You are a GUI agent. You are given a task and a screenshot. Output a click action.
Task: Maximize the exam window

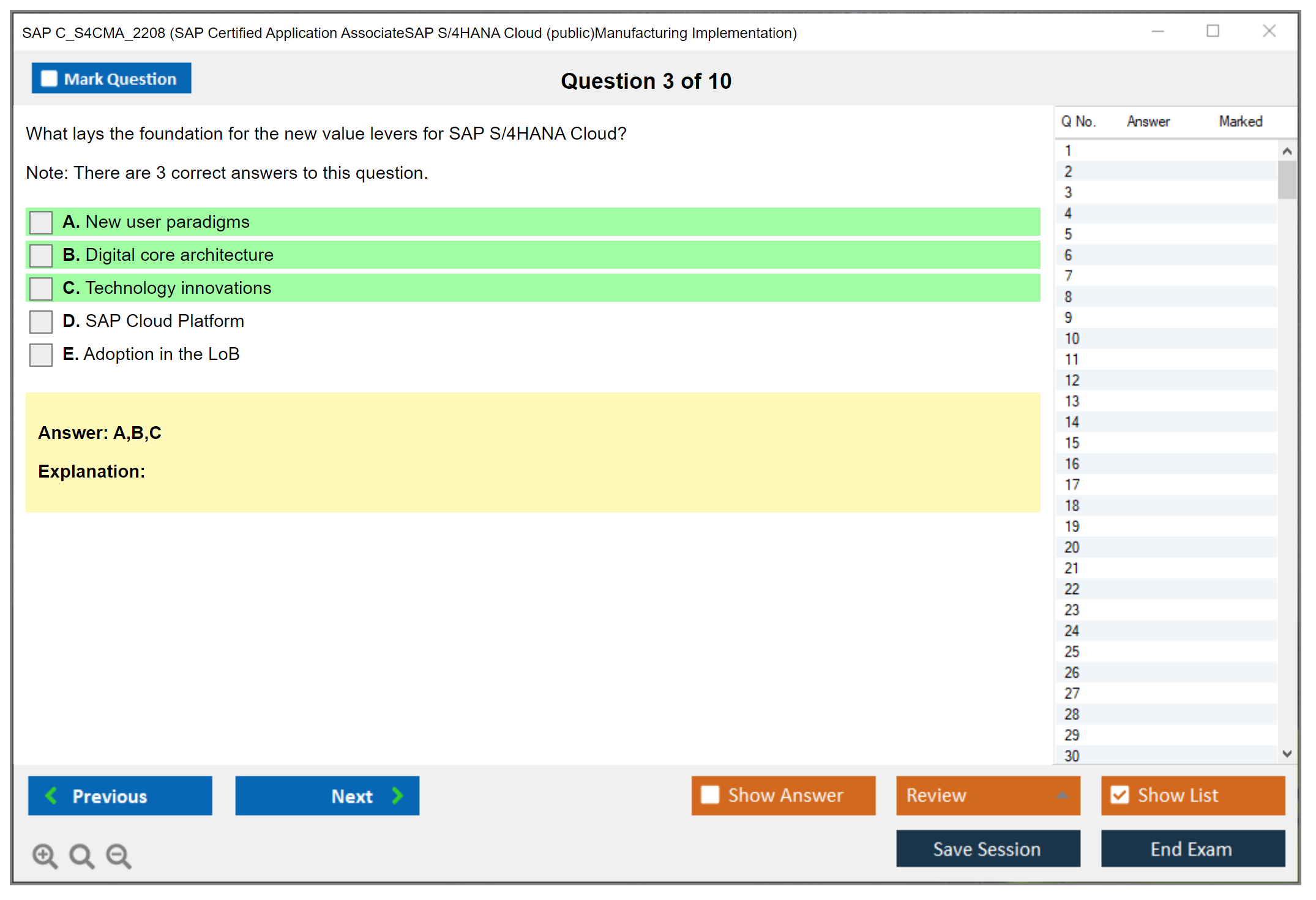1213,31
